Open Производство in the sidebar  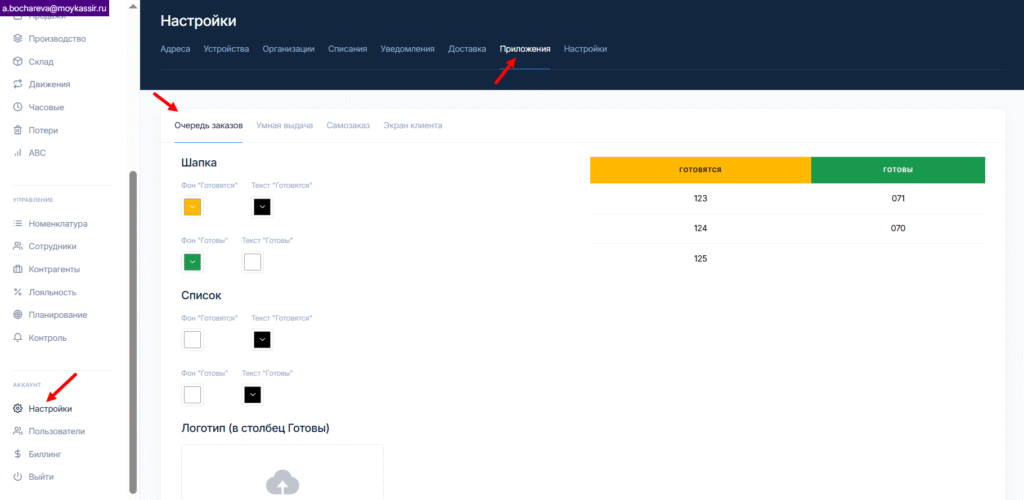pos(57,39)
